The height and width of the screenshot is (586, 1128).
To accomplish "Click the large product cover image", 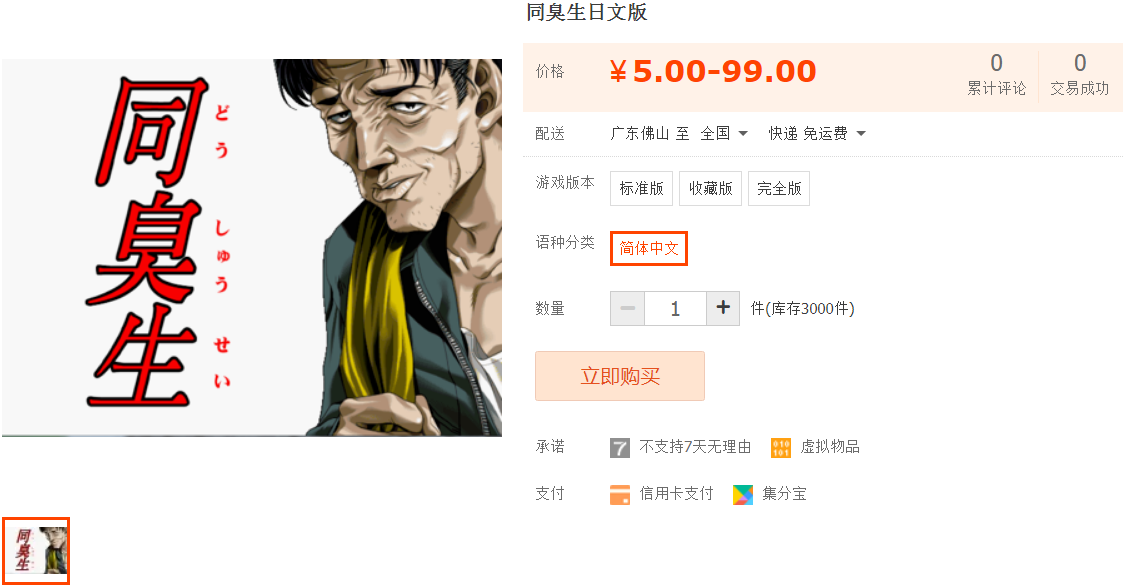I will coord(252,247).
